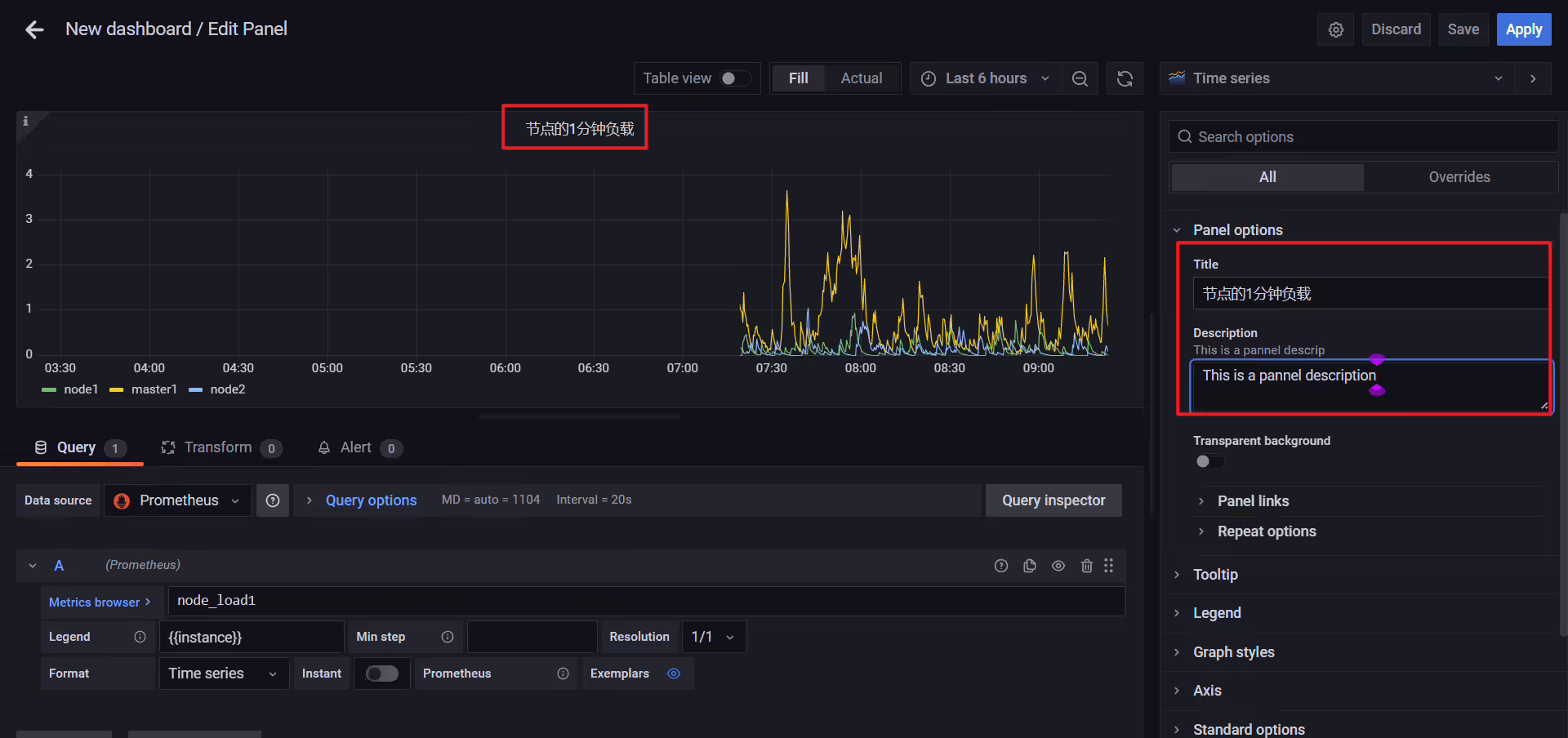The image size is (1568, 738).
Task: Click the zoom out time range icon
Action: [1080, 78]
